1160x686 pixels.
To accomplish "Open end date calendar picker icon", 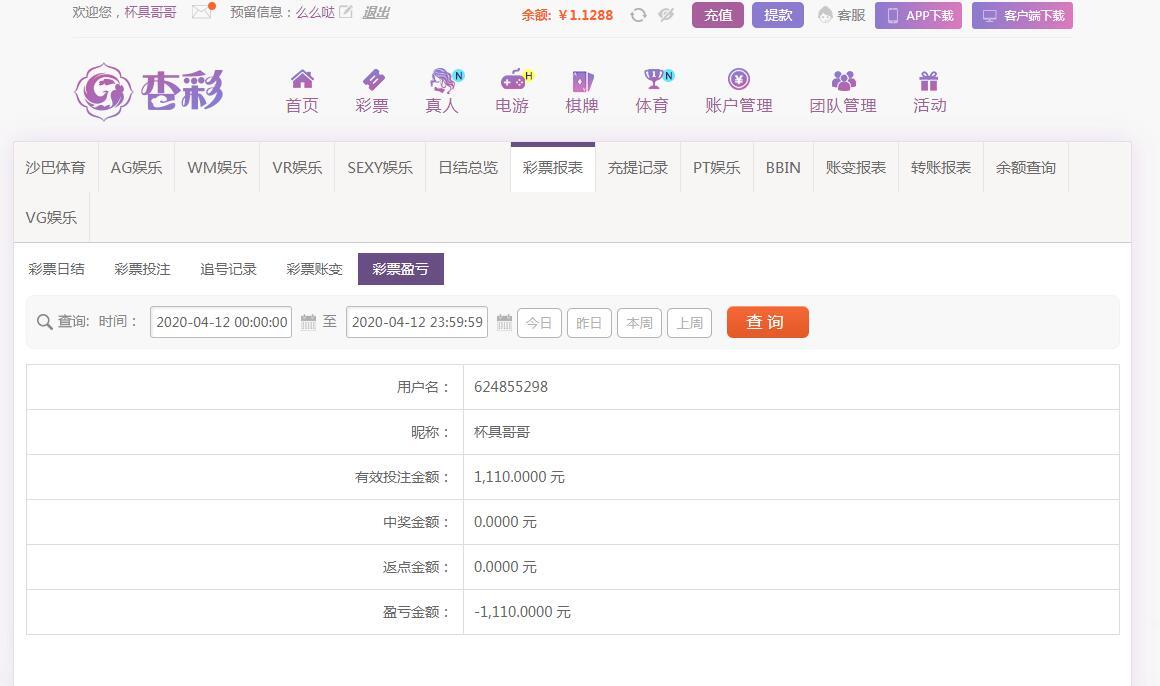I will pos(504,322).
